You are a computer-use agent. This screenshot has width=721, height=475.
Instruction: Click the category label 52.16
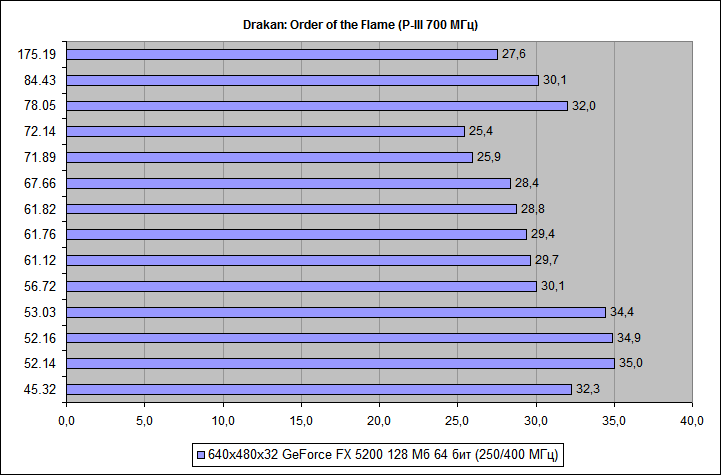[40, 338]
